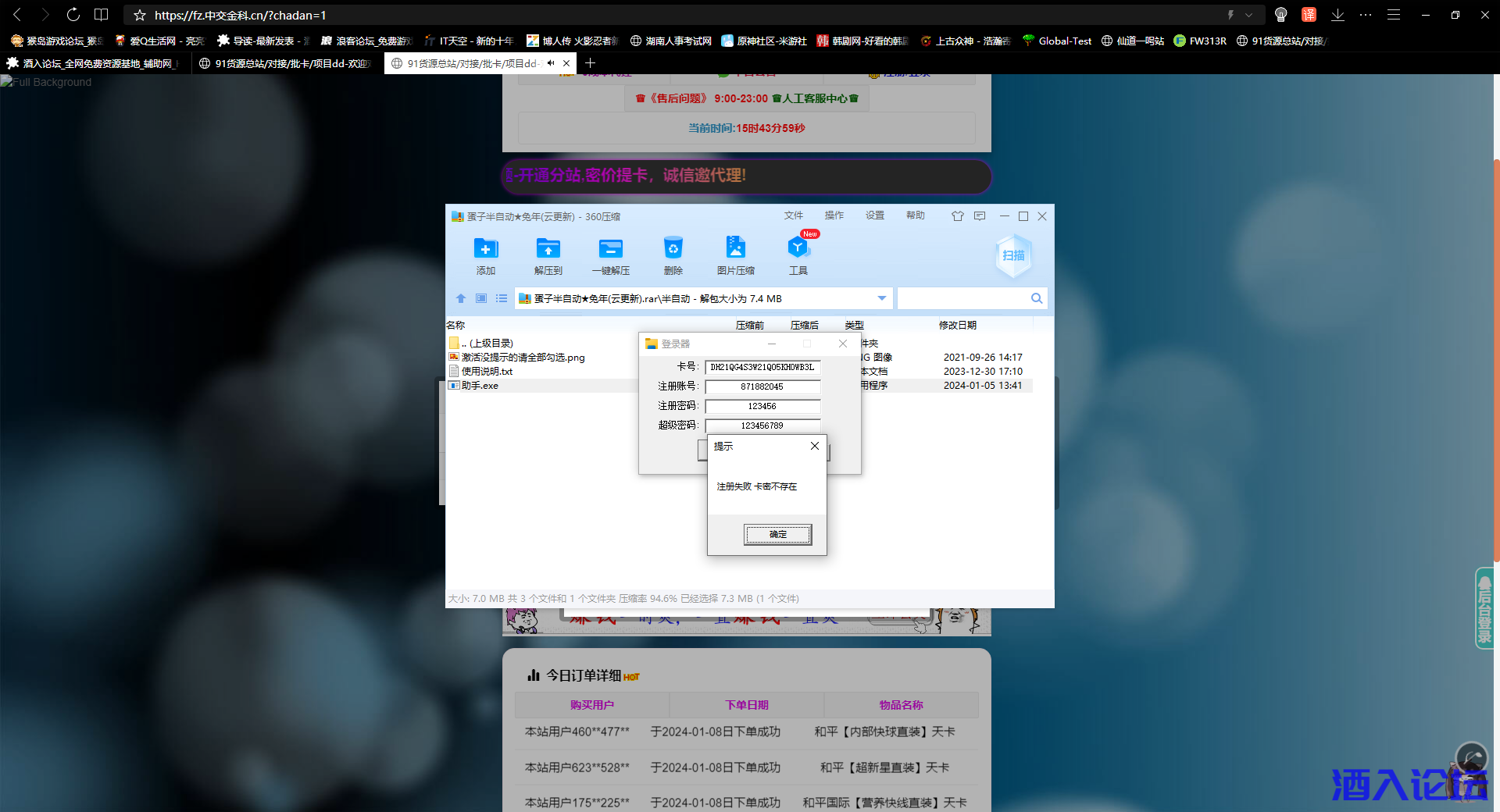Expand the archive path dropdown arrow
The image size is (1500, 812).
point(882,298)
